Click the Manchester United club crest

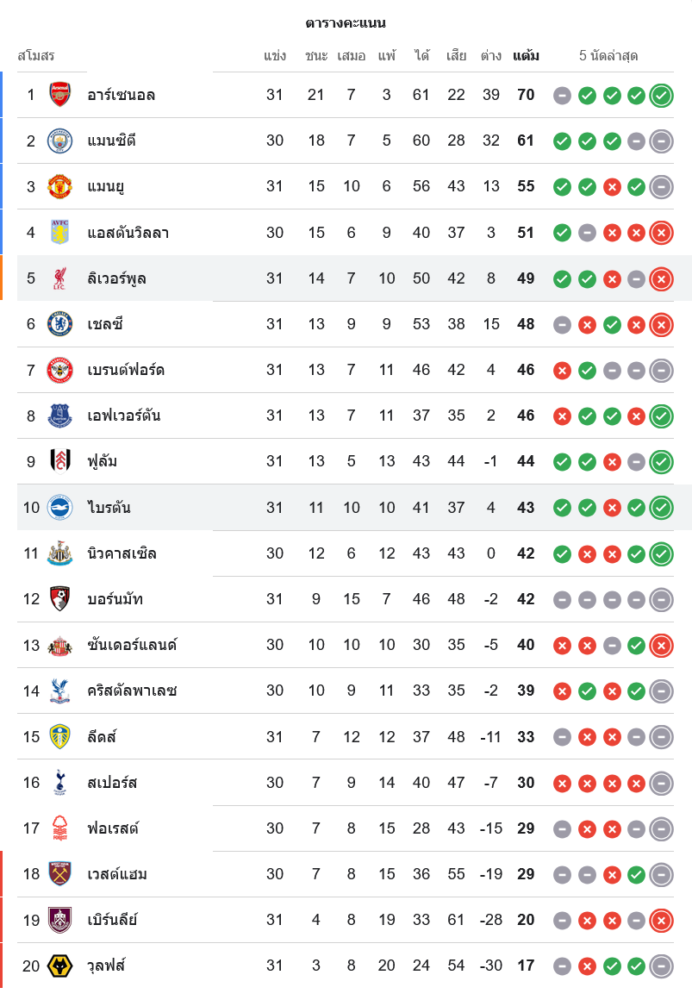tap(60, 187)
